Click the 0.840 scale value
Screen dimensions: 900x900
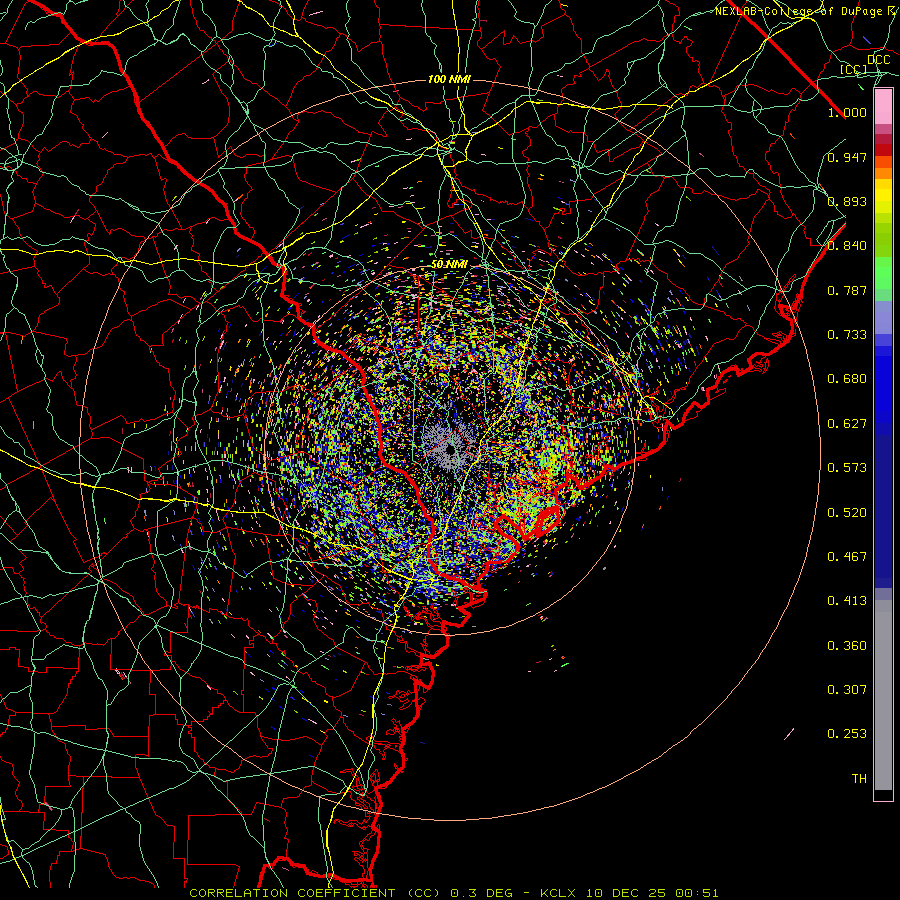847,246
